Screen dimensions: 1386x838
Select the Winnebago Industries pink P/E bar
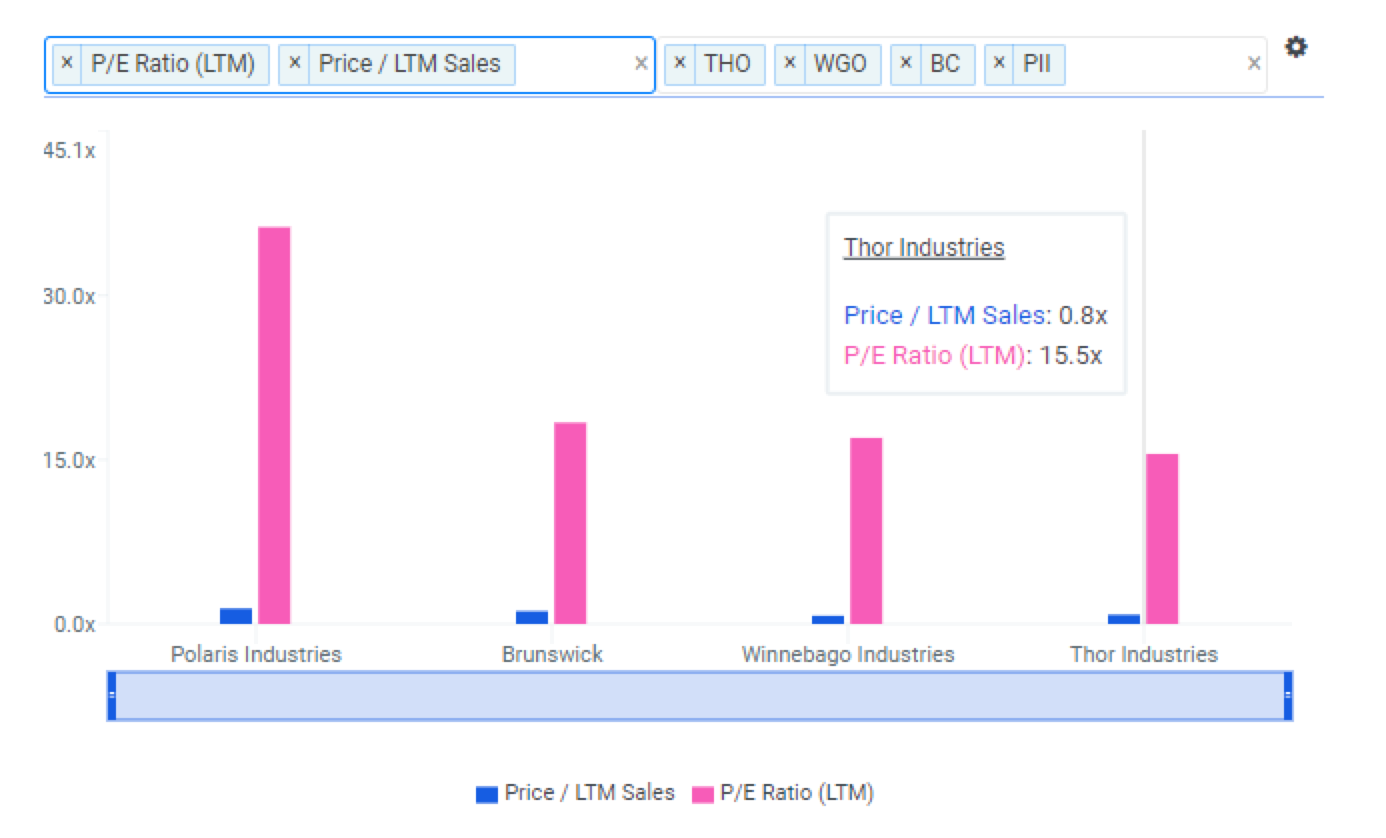pos(866,531)
